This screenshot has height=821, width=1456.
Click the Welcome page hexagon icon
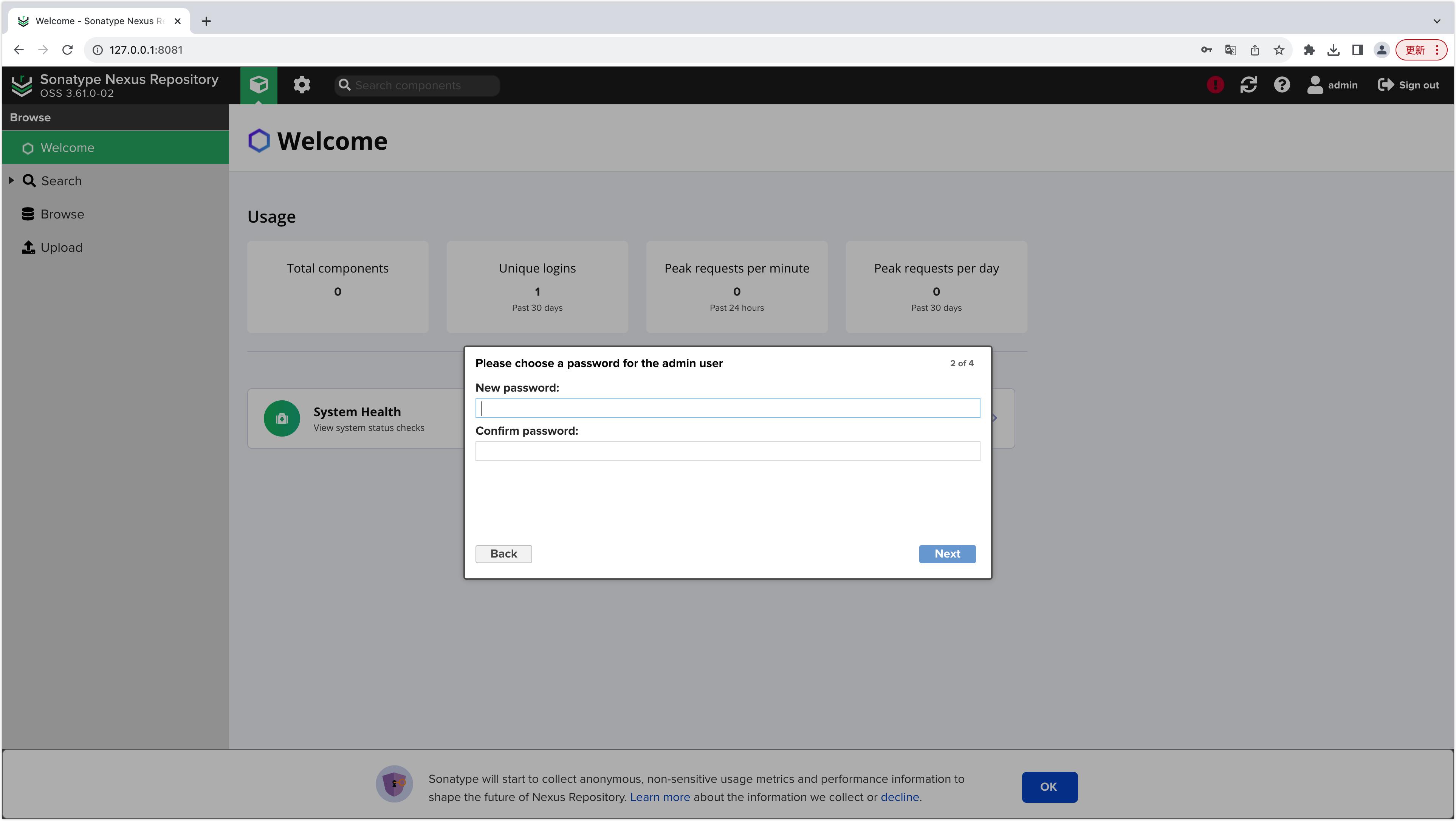(x=259, y=141)
